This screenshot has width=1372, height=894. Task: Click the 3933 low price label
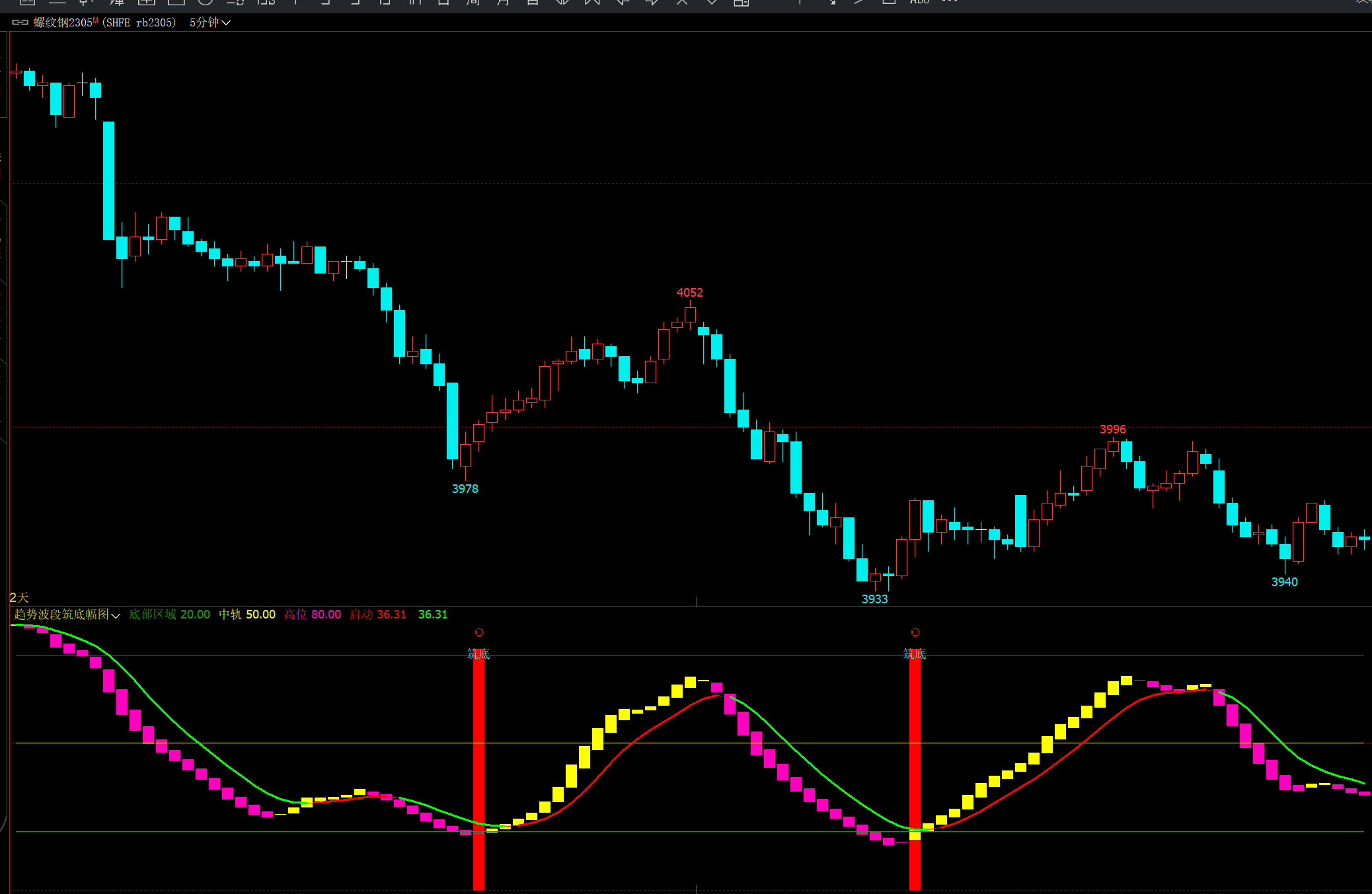click(874, 599)
